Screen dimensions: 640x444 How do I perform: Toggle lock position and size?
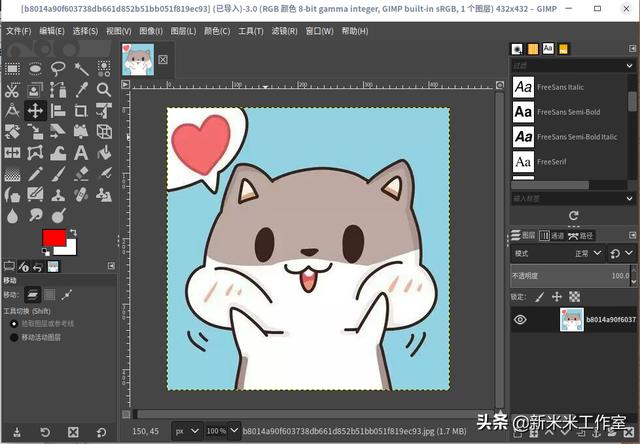557,297
